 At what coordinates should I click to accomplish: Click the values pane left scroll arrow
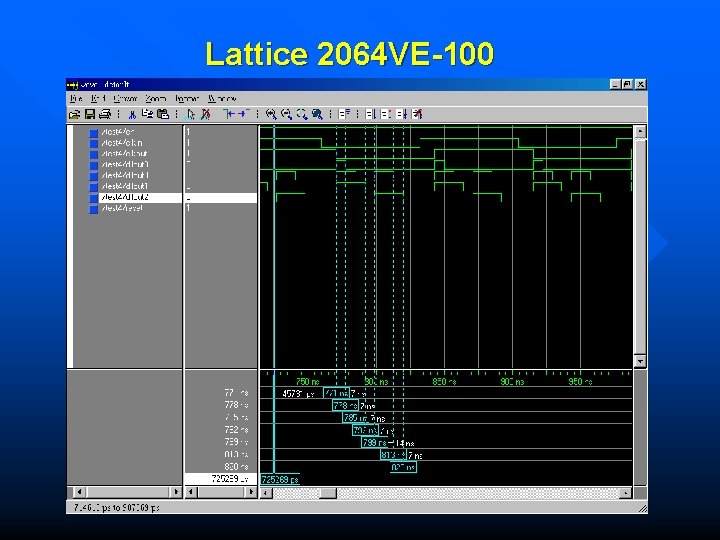191,492
